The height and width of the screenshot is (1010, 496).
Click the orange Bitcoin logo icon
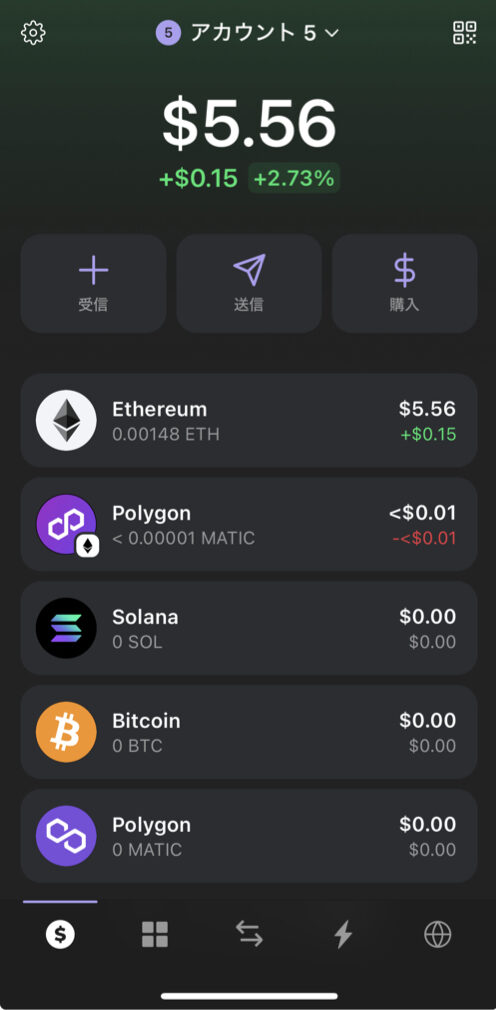coord(66,732)
